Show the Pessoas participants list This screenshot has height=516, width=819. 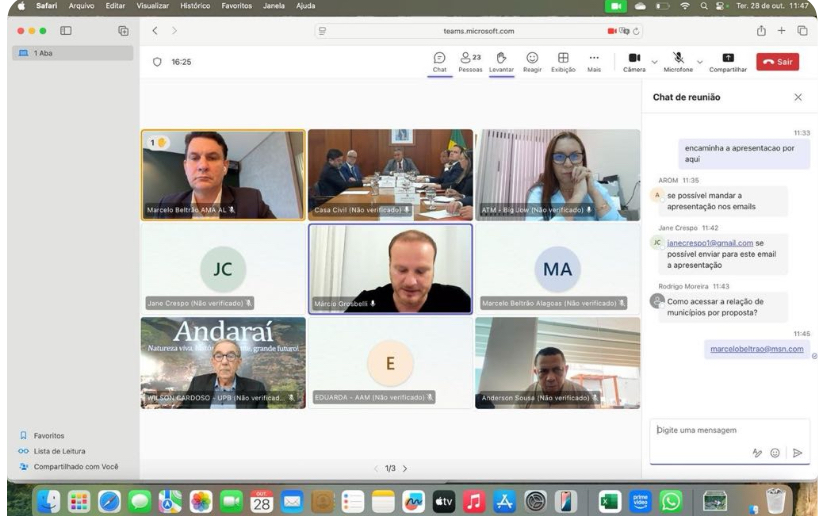click(470, 59)
